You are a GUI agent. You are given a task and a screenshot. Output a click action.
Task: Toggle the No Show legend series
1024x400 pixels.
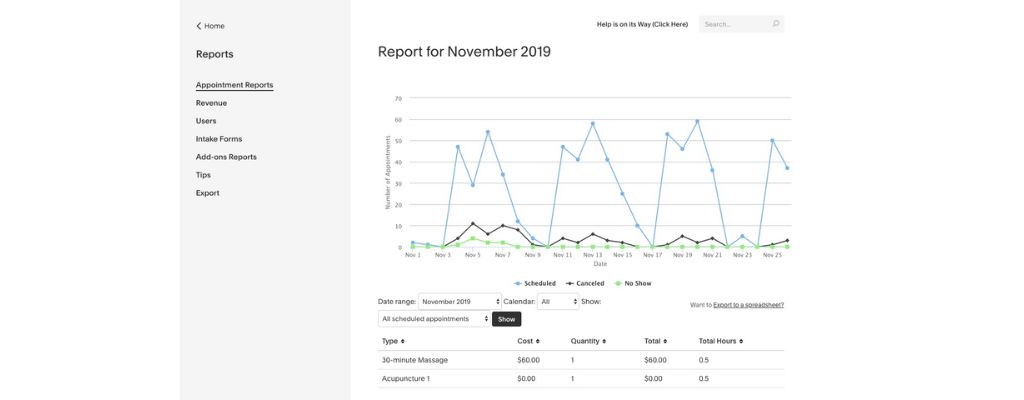click(x=632, y=283)
